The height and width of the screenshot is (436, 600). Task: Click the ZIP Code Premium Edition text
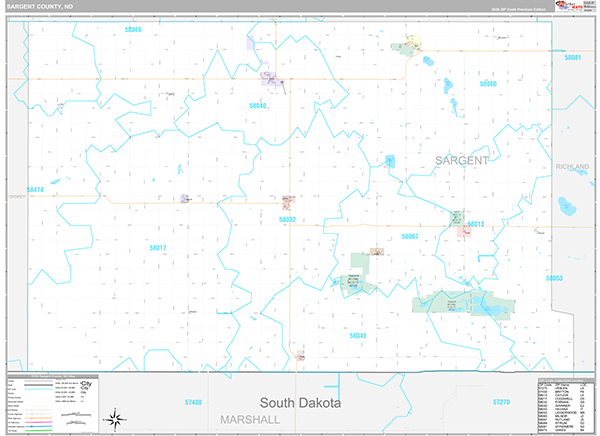(x=518, y=9)
